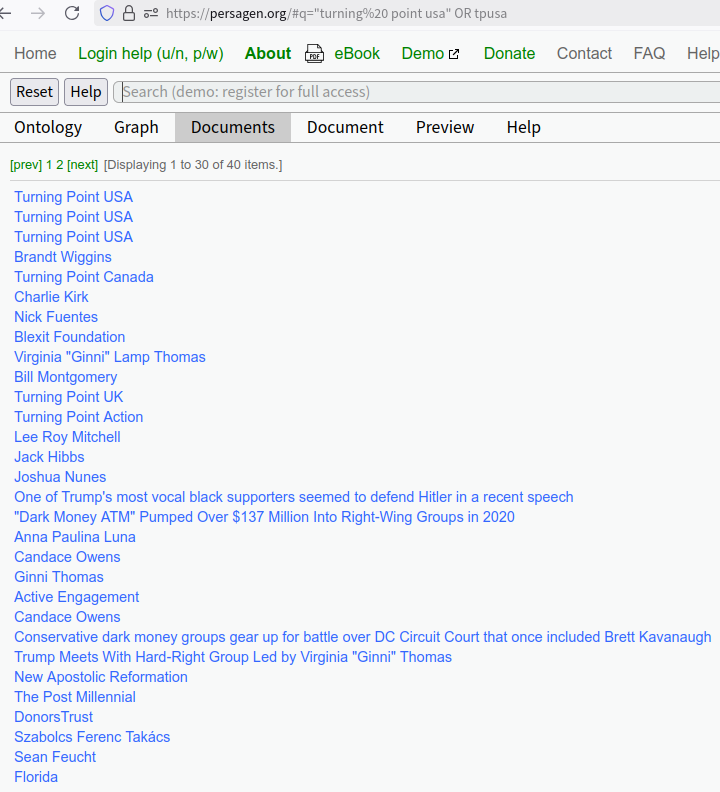Go back using the browser back arrow
The width and height of the screenshot is (720, 792).
point(5,13)
